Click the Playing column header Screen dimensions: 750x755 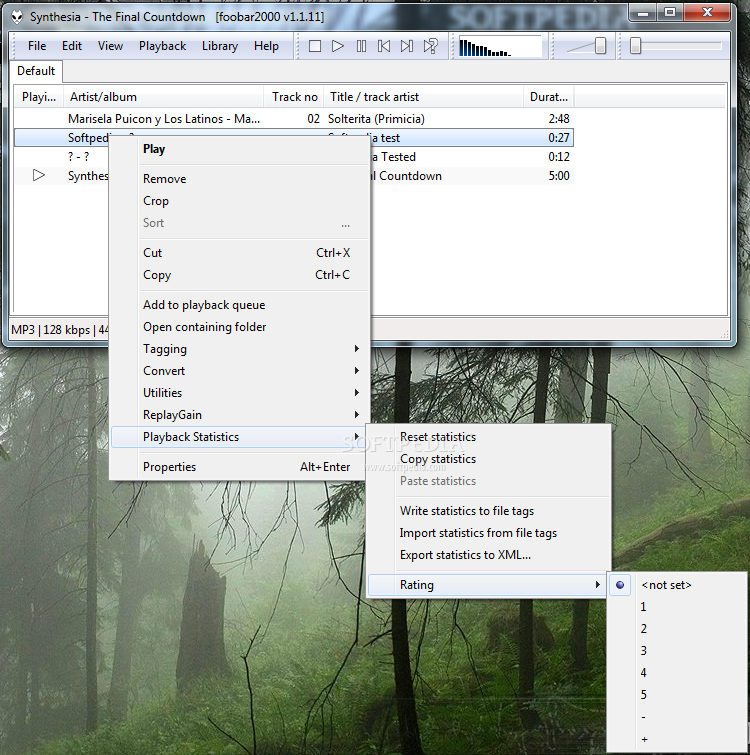click(39, 97)
